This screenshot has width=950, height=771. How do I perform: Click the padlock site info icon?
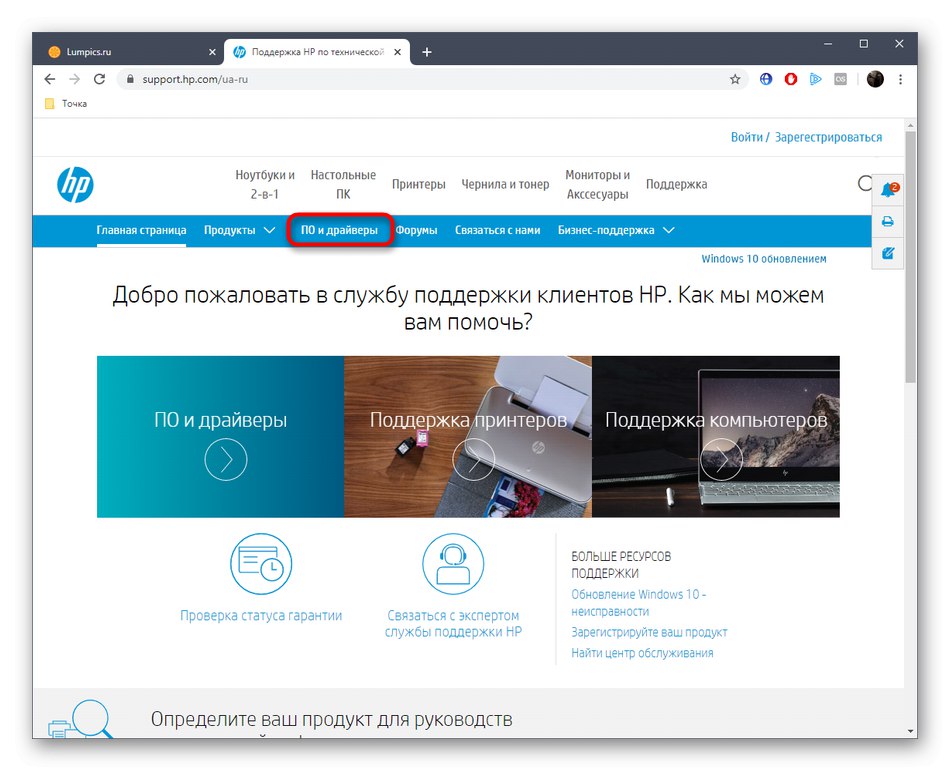tap(130, 79)
